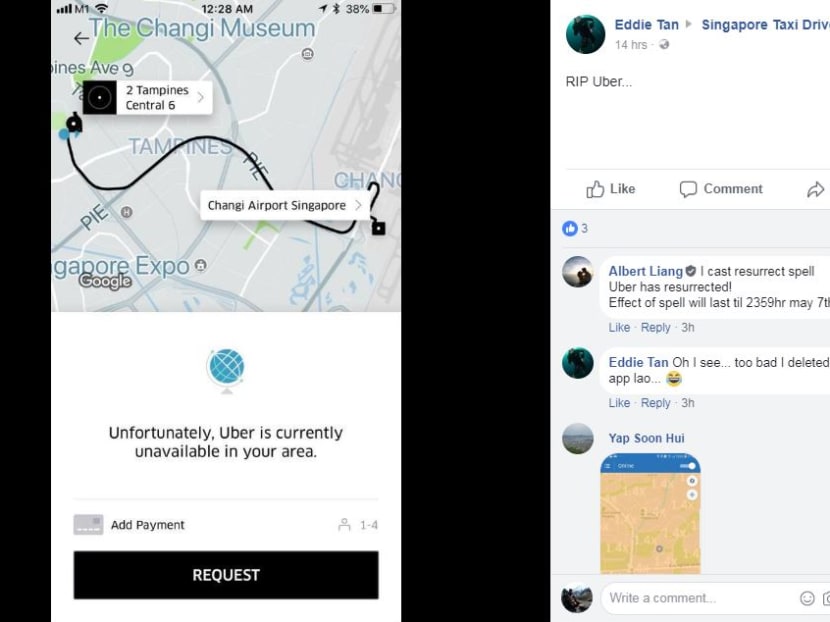Open the emoji picker in comment box

pos(807,598)
